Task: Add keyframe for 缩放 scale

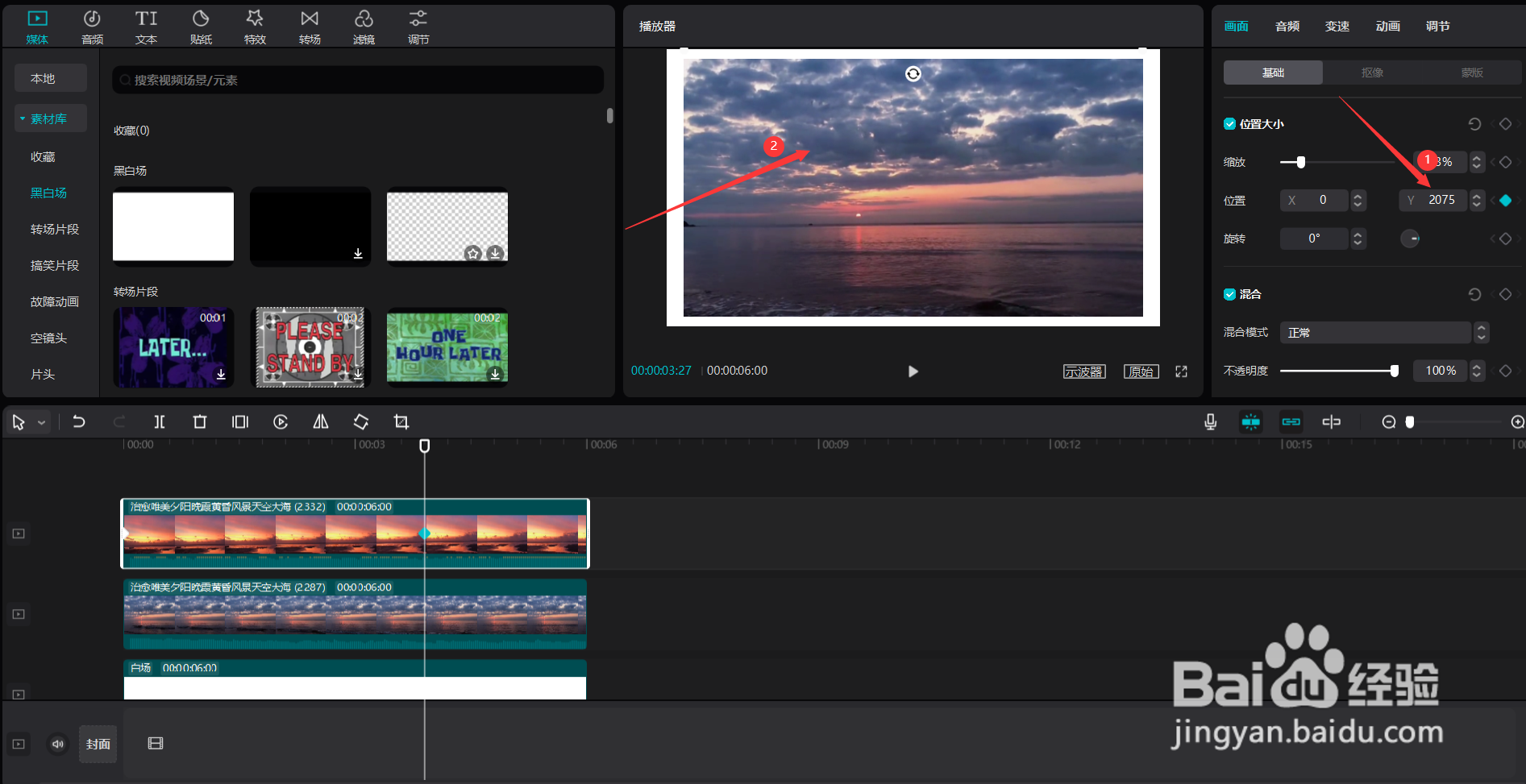Action: click(1505, 162)
